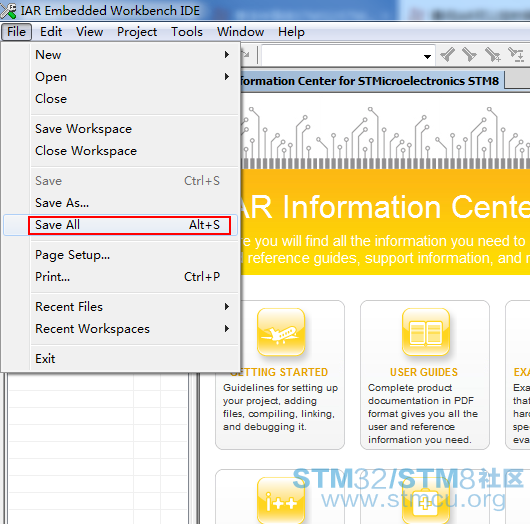Open the Help menu
The width and height of the screenshot is (530, 524).
tap(291, 32)
